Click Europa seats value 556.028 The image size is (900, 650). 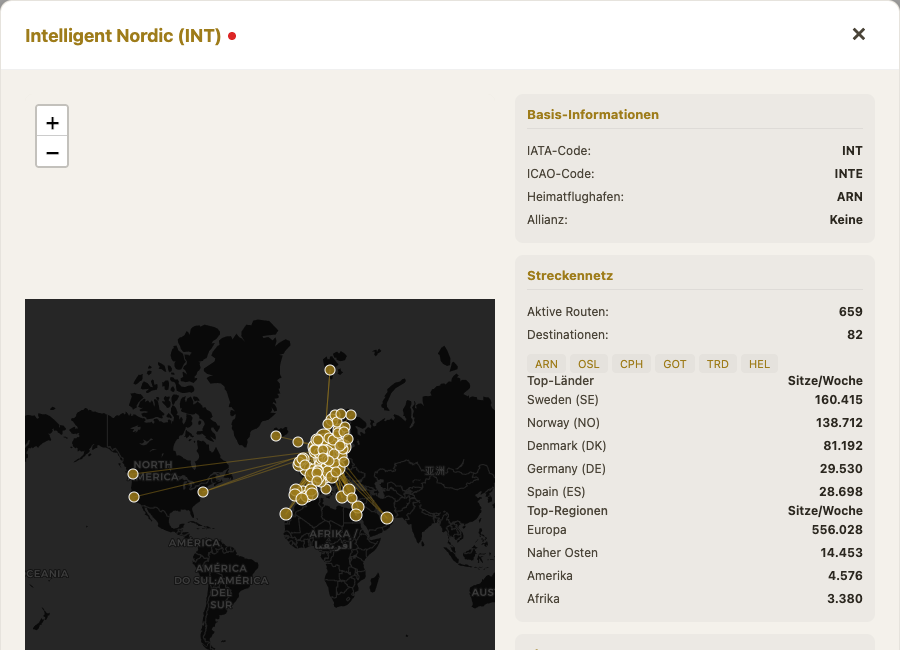click(x=837, y=529)
